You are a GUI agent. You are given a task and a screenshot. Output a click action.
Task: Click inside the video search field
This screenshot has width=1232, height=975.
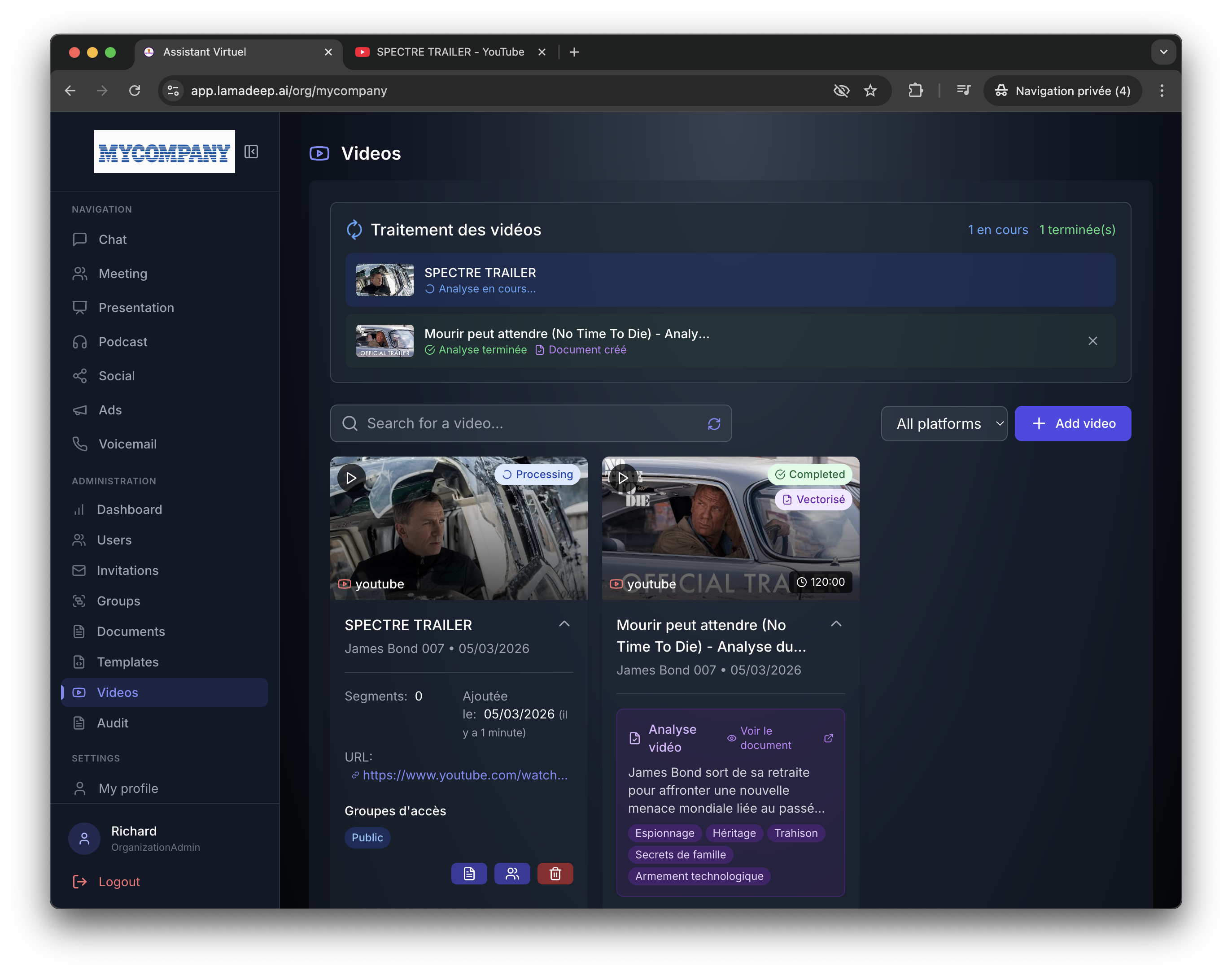coord(514,423)
